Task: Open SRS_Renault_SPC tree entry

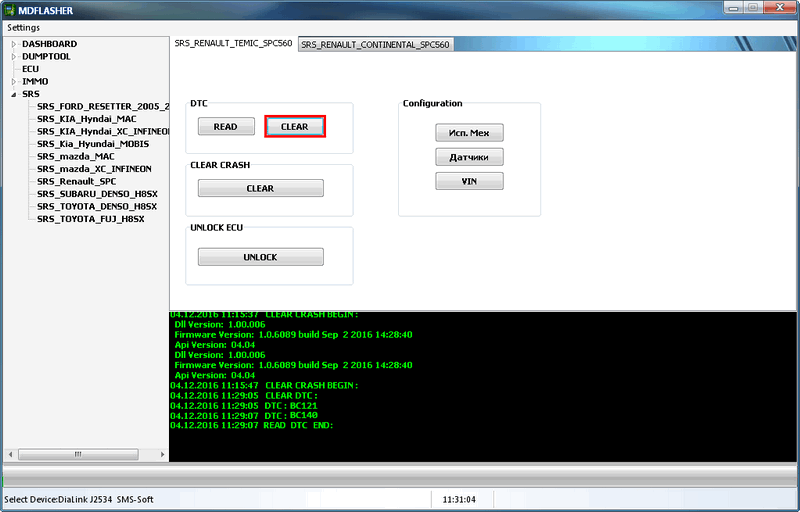Action: [77, 182]
